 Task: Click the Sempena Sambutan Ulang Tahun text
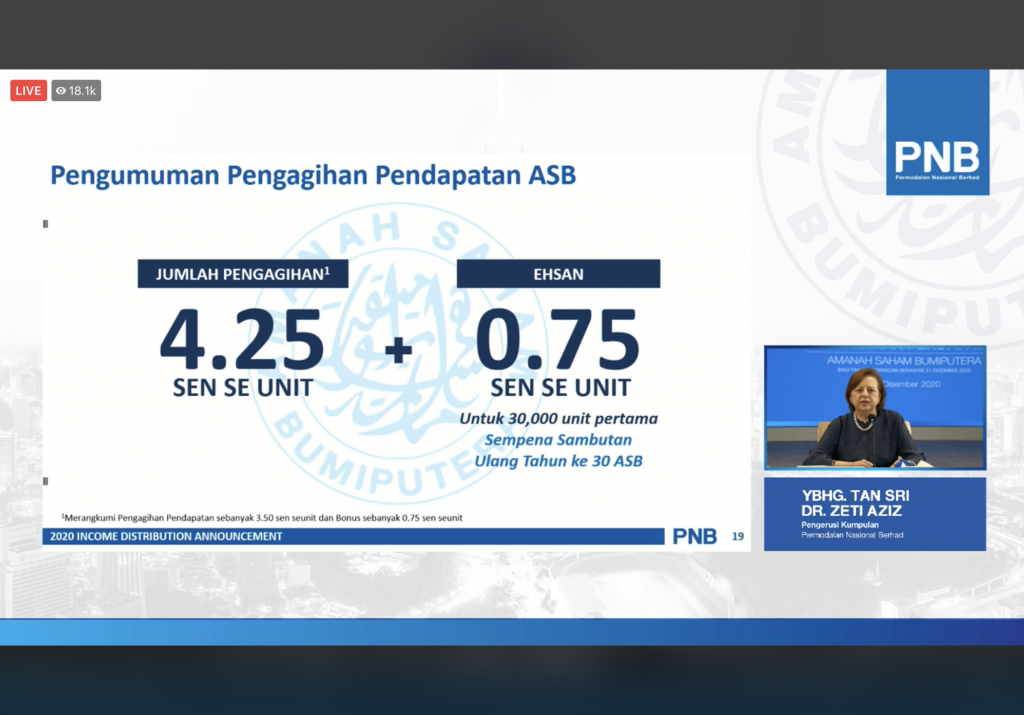click(x=558, y=449)
